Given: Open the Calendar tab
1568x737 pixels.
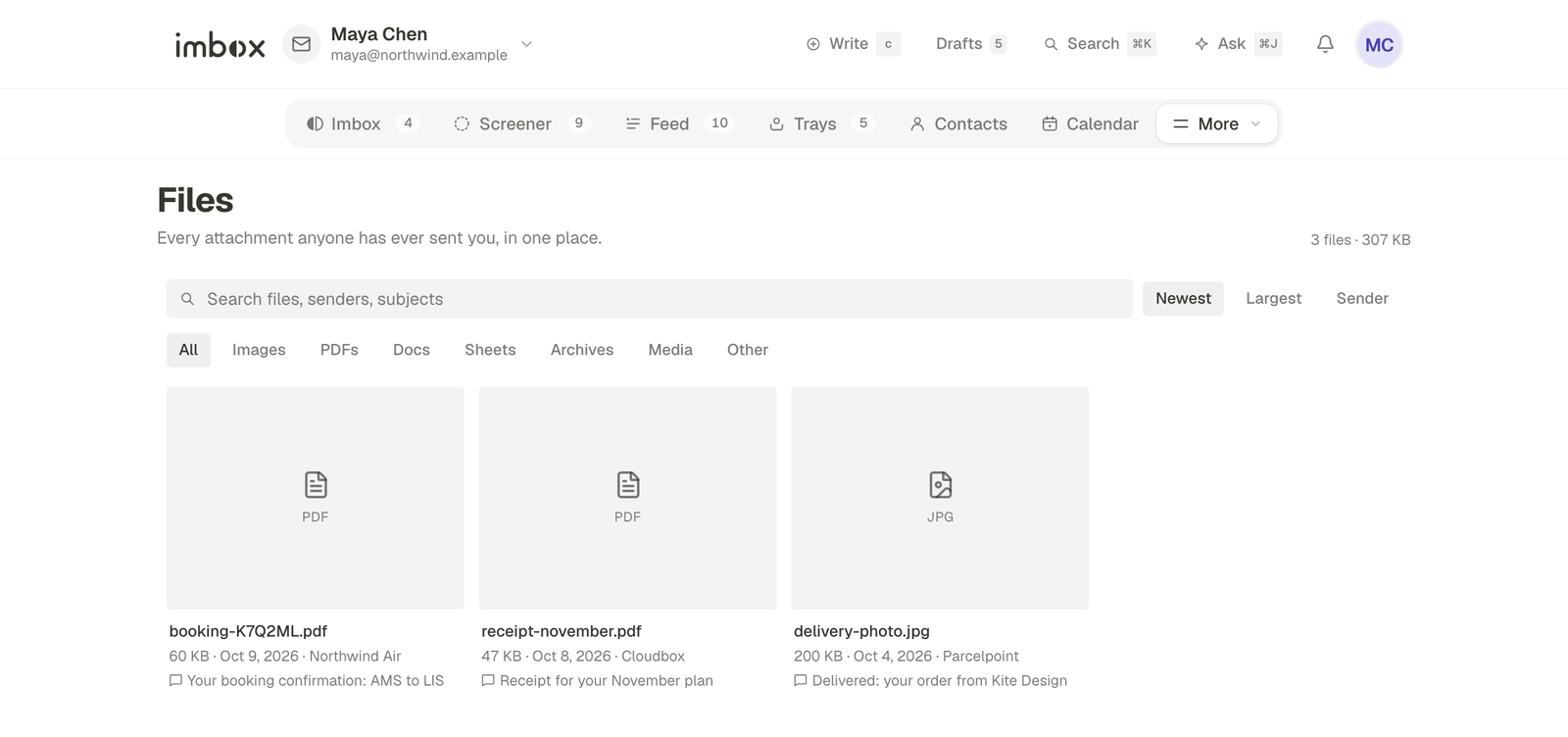Looking at the screenshot, I should pos(1090,123).
